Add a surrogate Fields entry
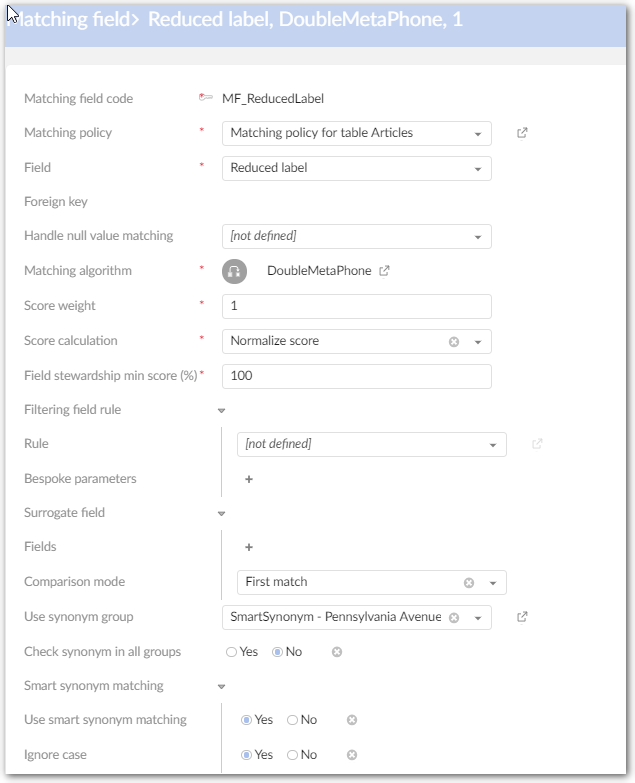Viewport: 635px width, 783px height. pos(249,547)
